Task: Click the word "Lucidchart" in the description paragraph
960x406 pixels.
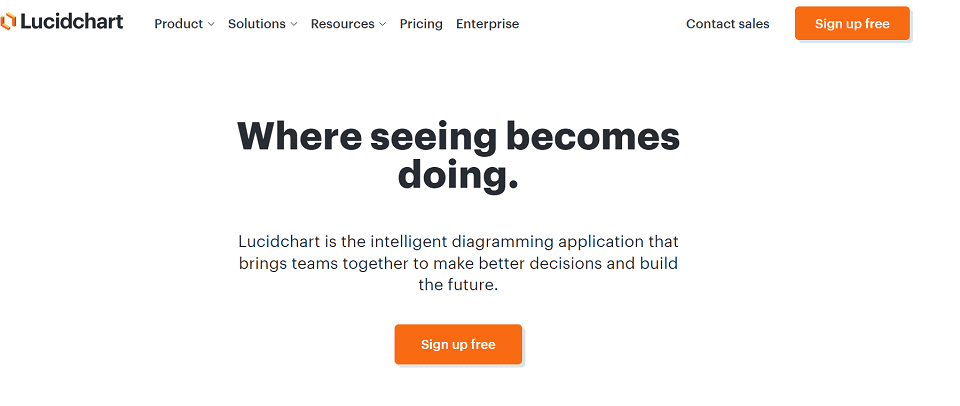Action: tap(279, 241)
